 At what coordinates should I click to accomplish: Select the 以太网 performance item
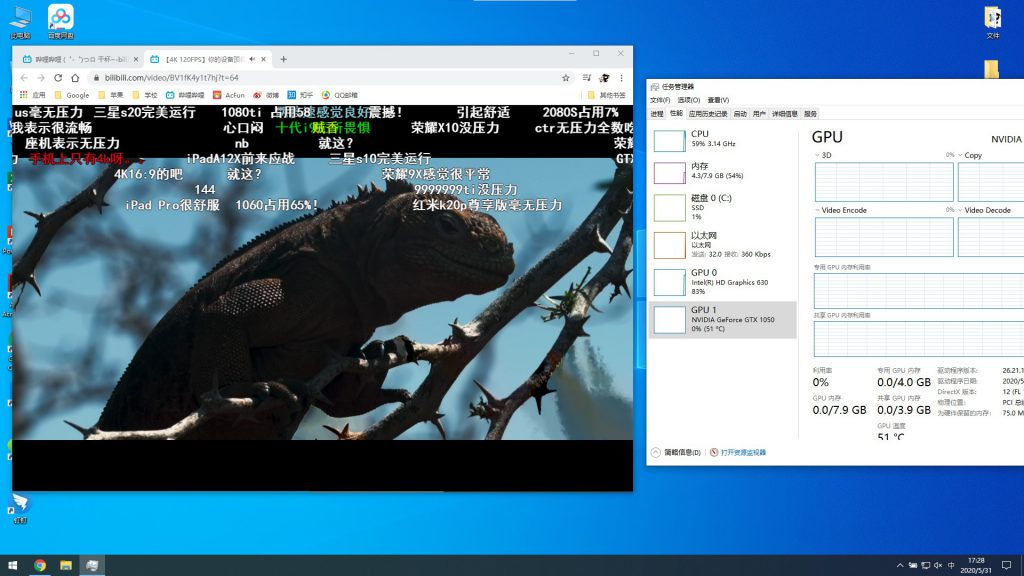pyautogui.click(x=724, y=245)
